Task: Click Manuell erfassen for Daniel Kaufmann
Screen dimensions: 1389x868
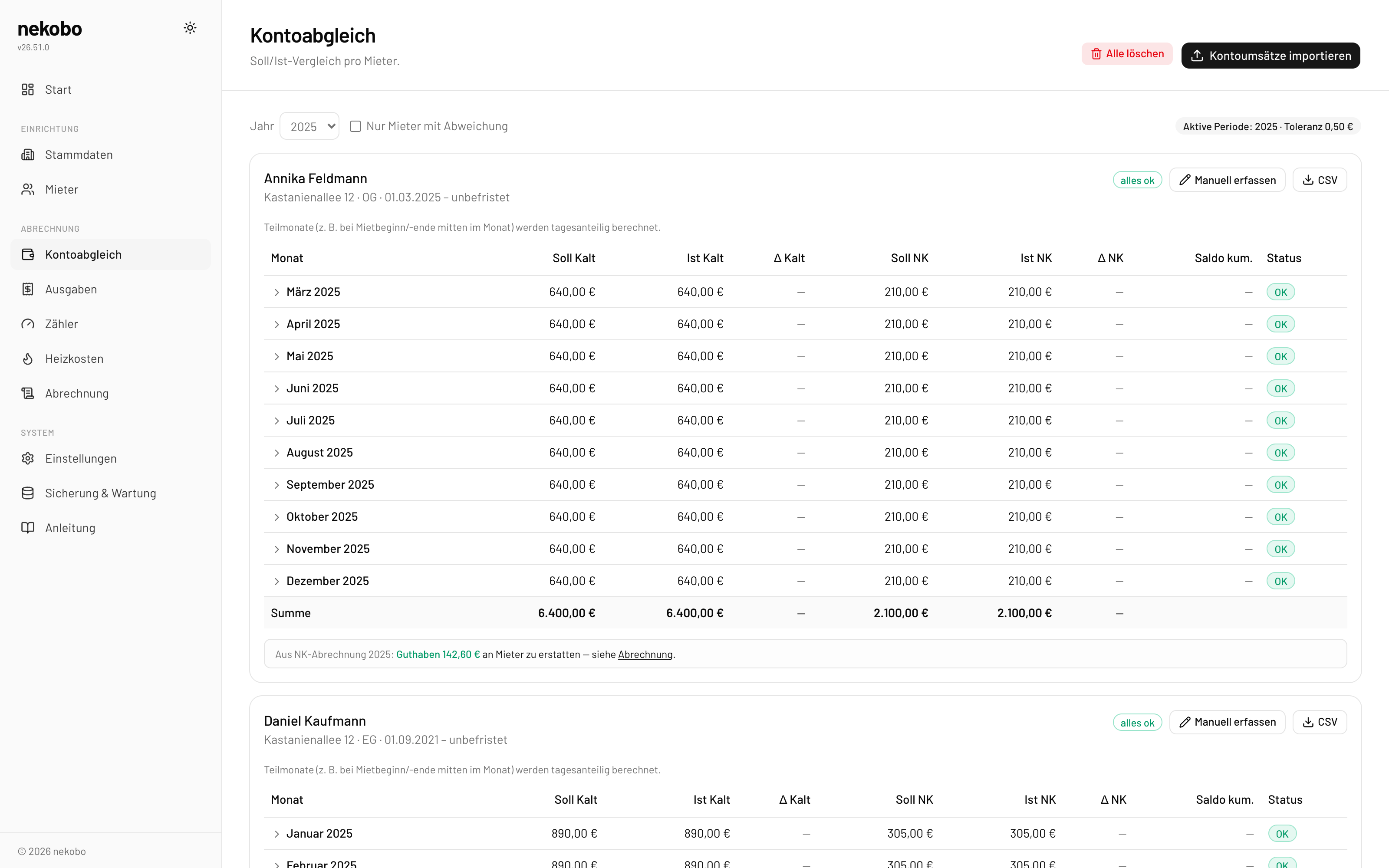Action: tap(1227, 722)
